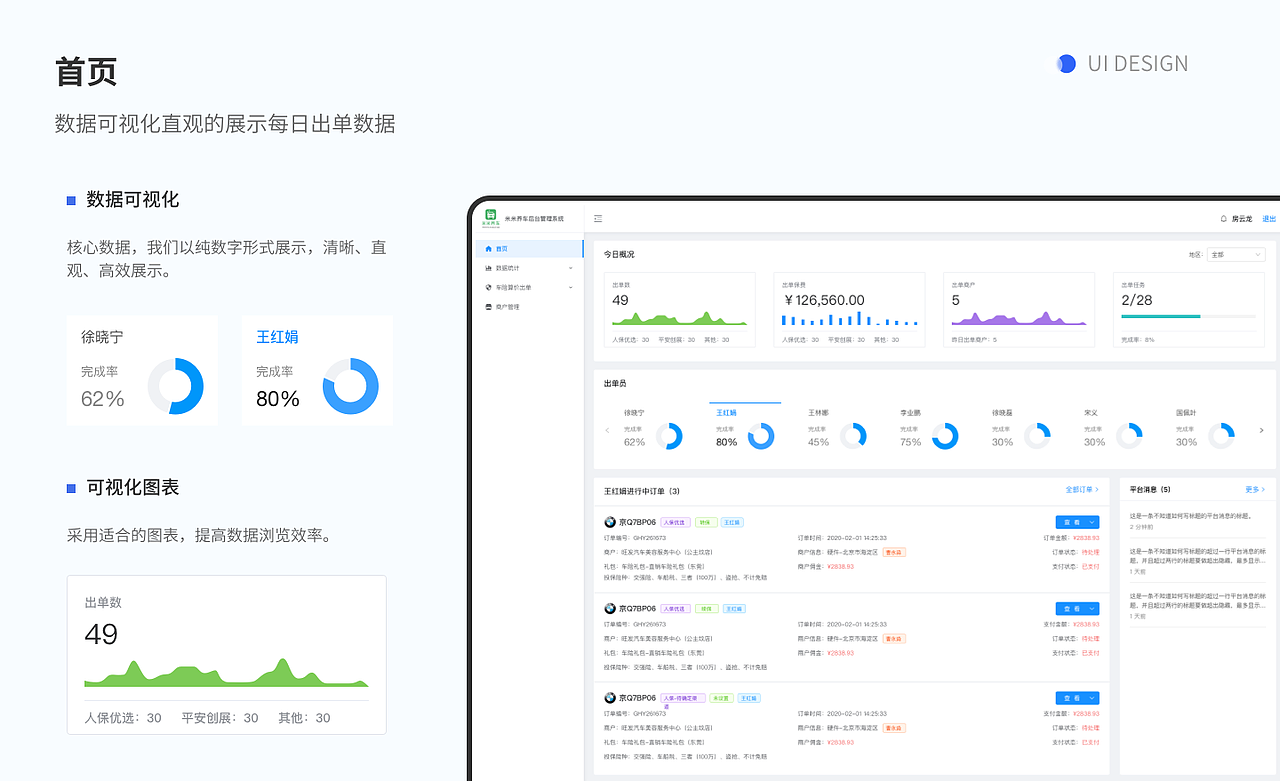The image size is (1280, 781).
Task: Click 宋义's 30% donut chart
Action: 1129,436
